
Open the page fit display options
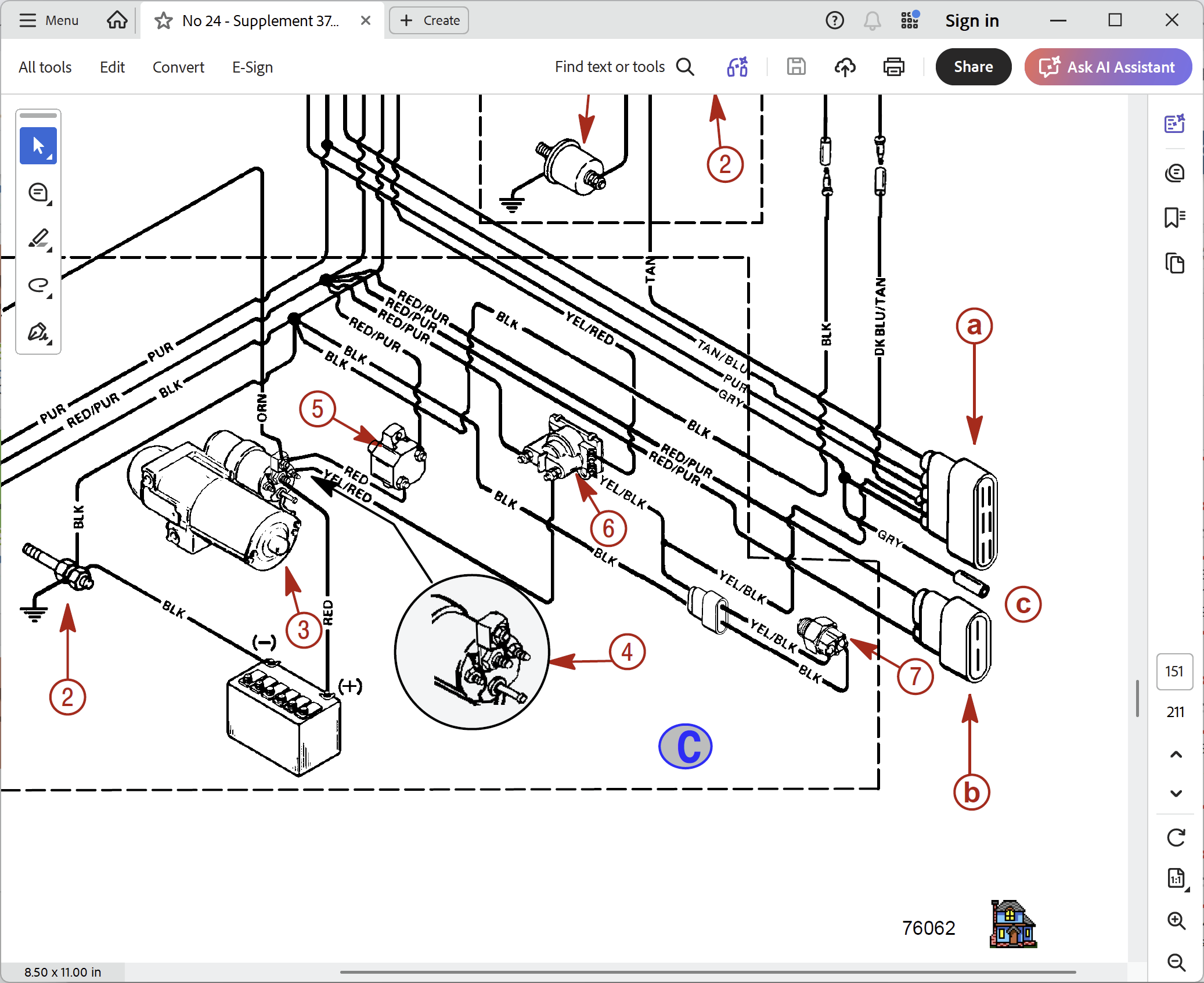click(x=1176, y=878)
